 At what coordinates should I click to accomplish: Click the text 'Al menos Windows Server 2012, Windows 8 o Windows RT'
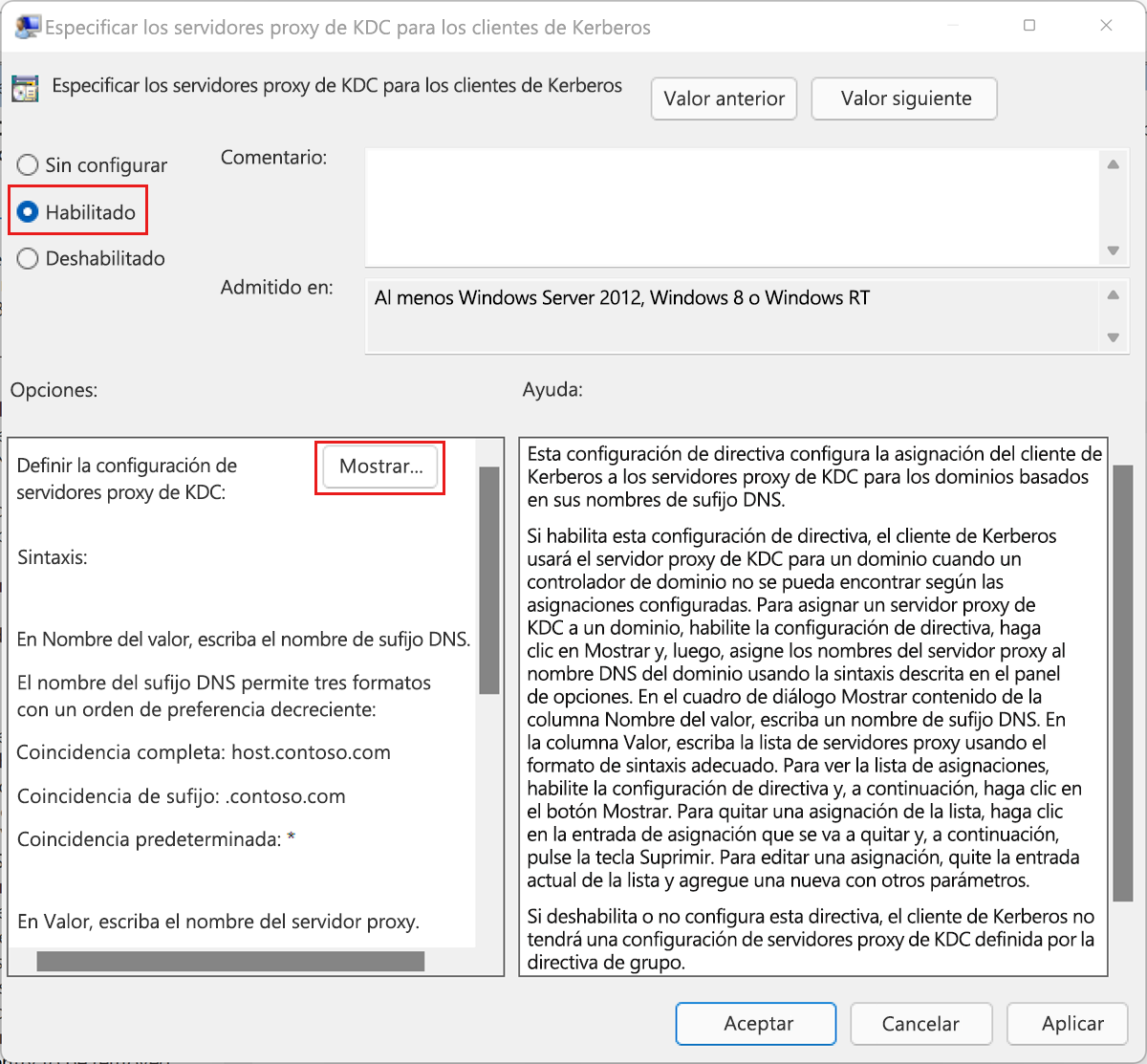622,298
